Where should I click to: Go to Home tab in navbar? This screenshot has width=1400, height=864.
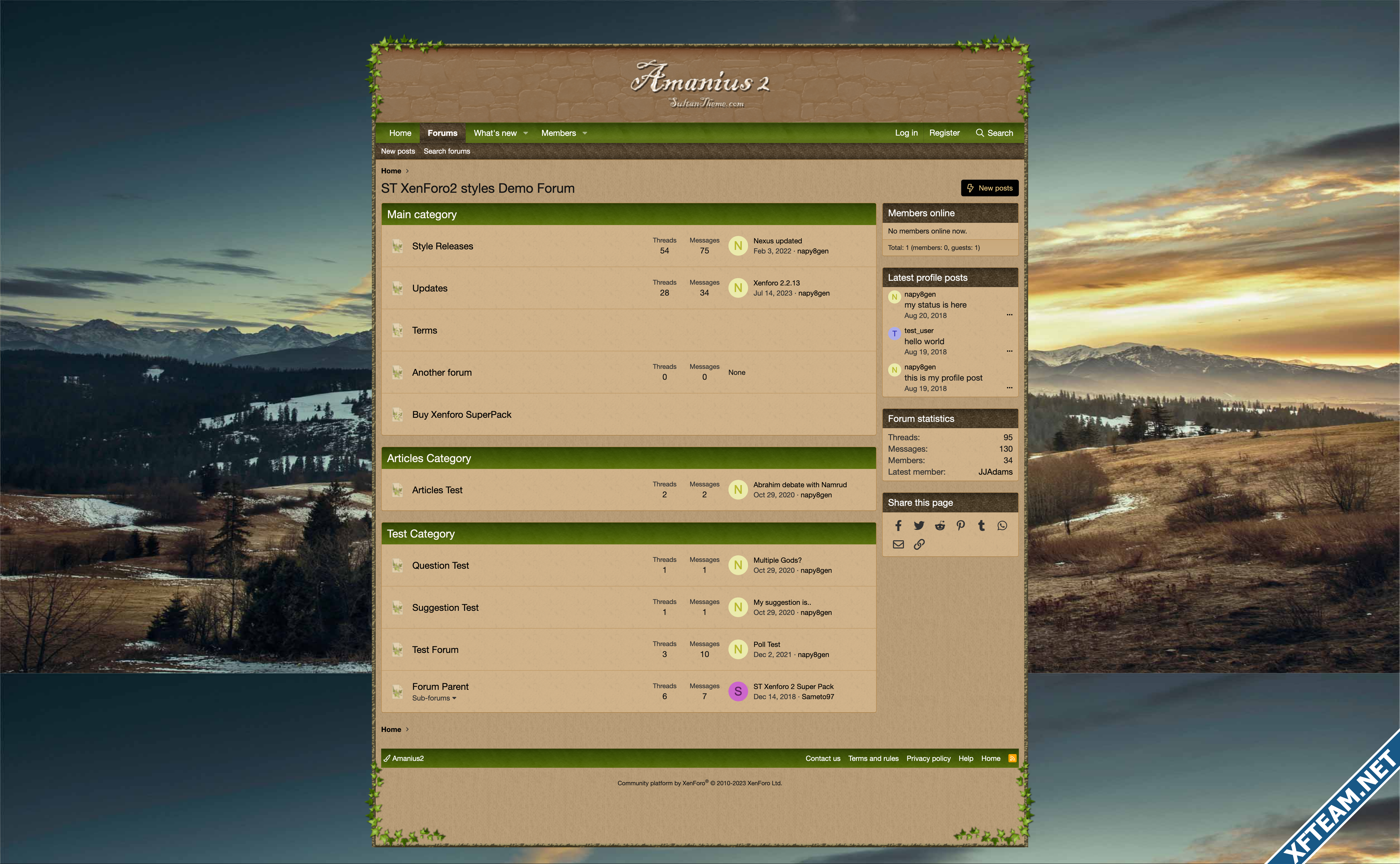(400, 133)
